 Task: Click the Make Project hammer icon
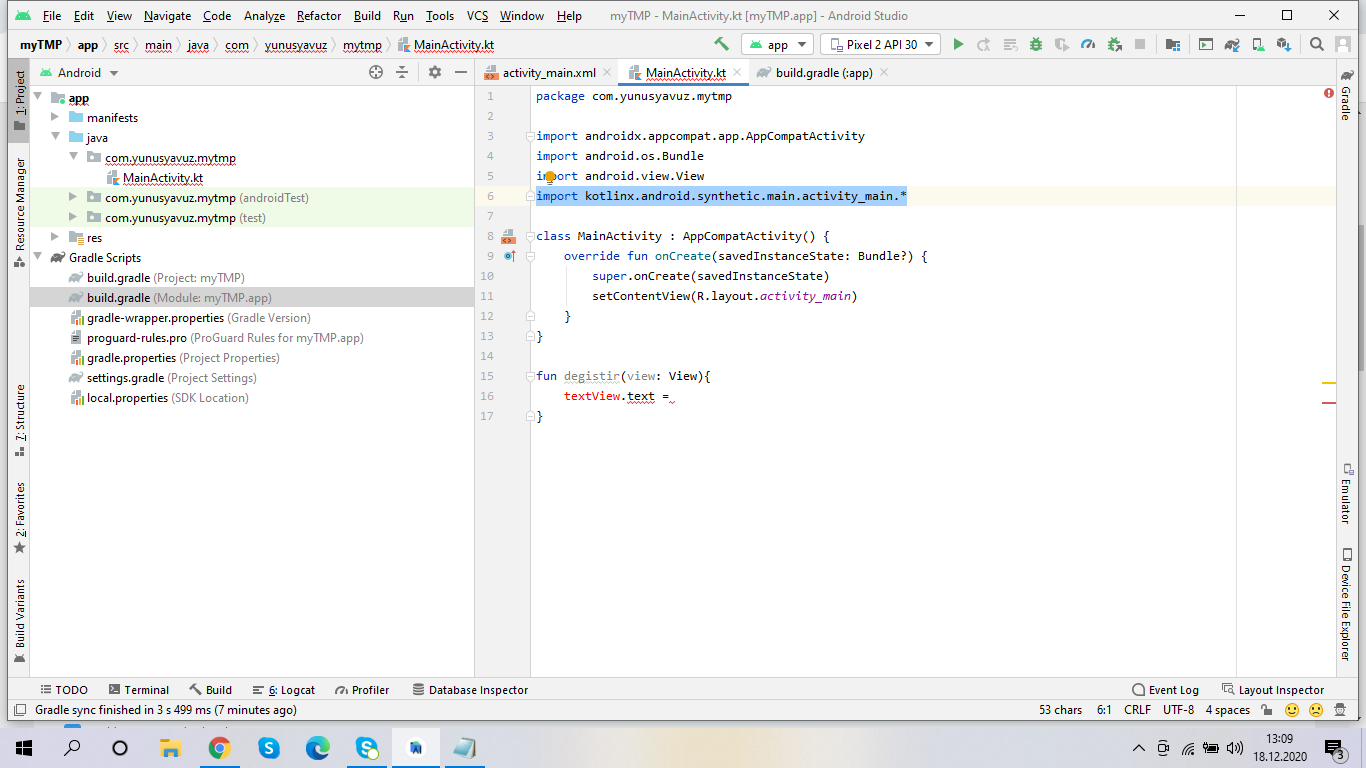[x=721, y=44]
